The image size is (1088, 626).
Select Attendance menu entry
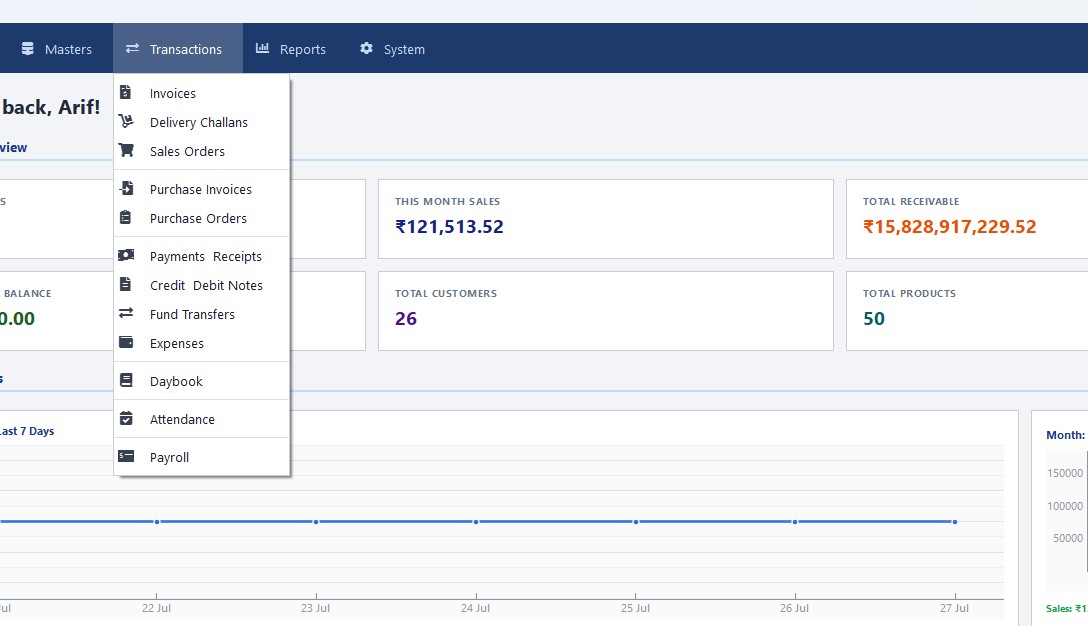[201, 419]
